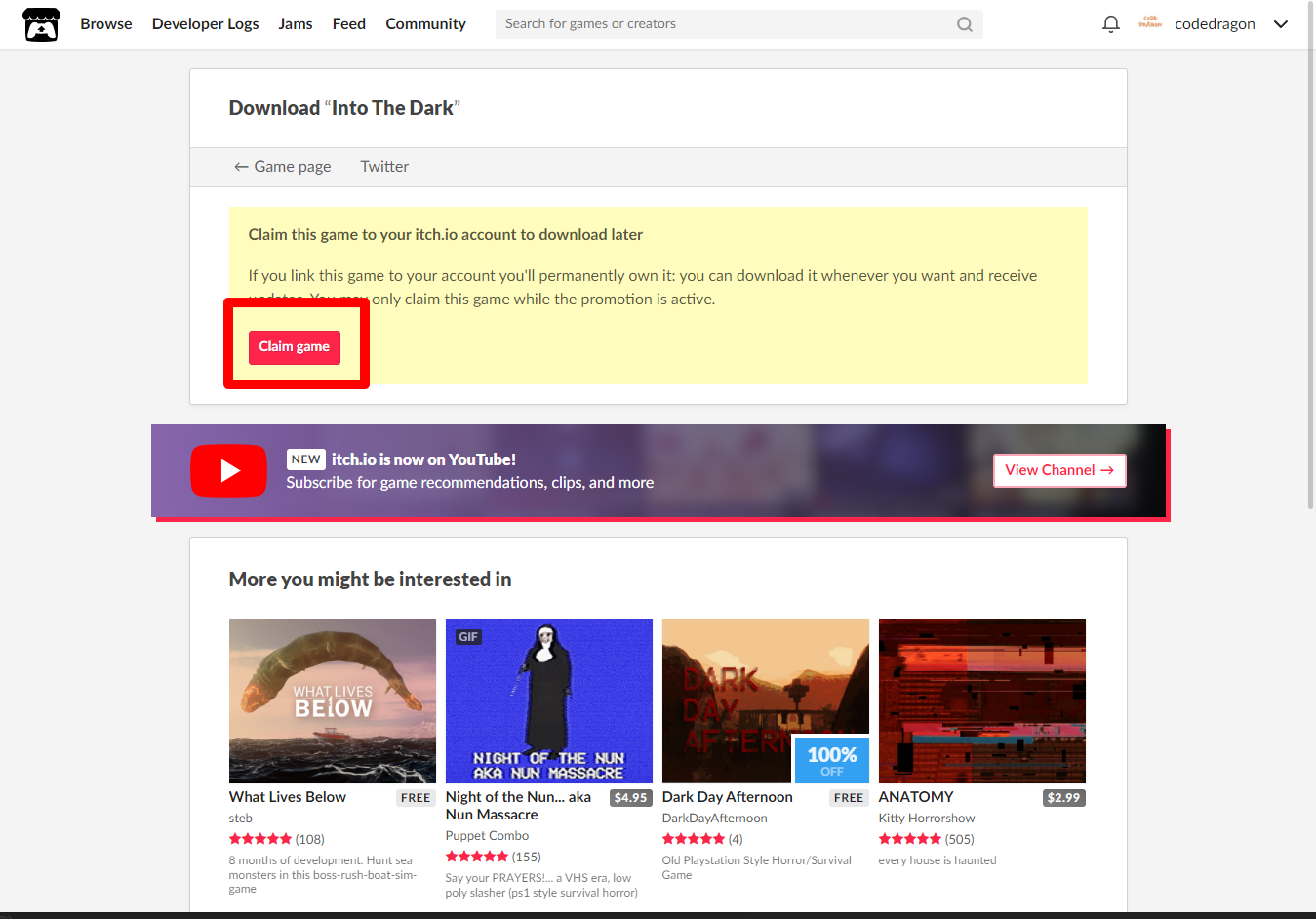Expand the account dropdown chevron
This screenshot has height=919, width=1316.
click(1281, 24)
